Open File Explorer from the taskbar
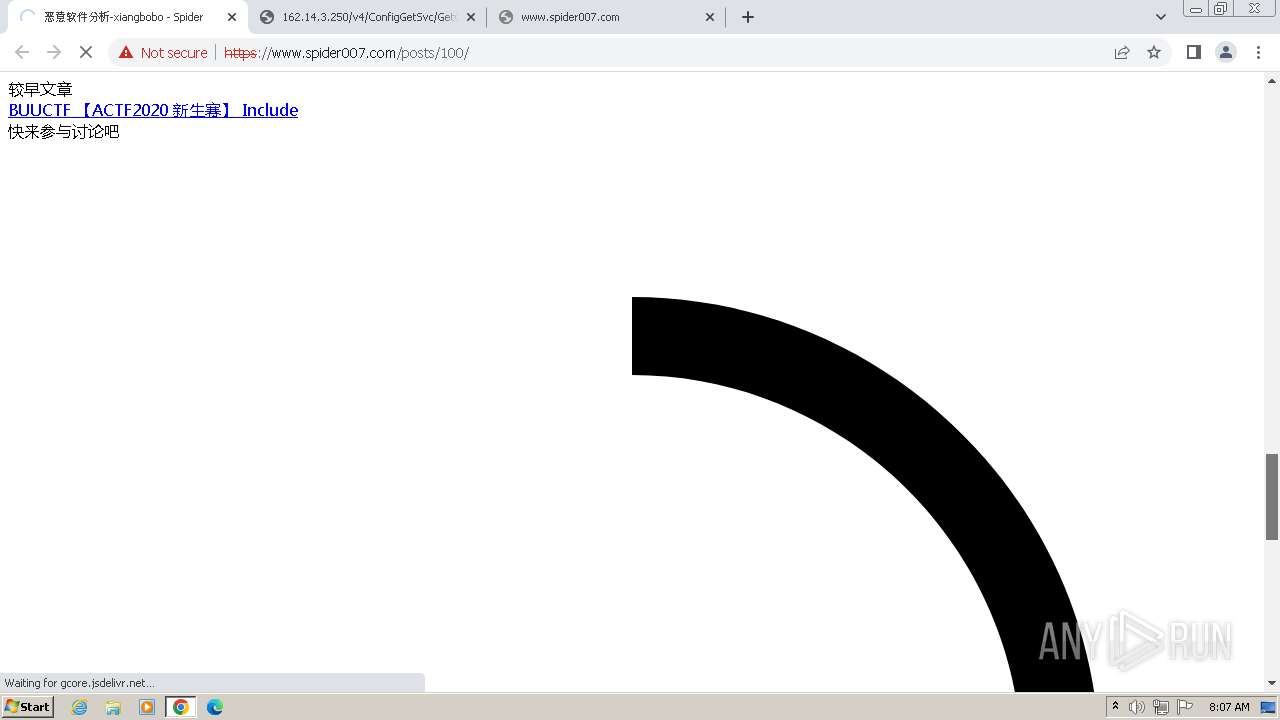The width and height of the screenshot is (1280, 720). (113, 707)
